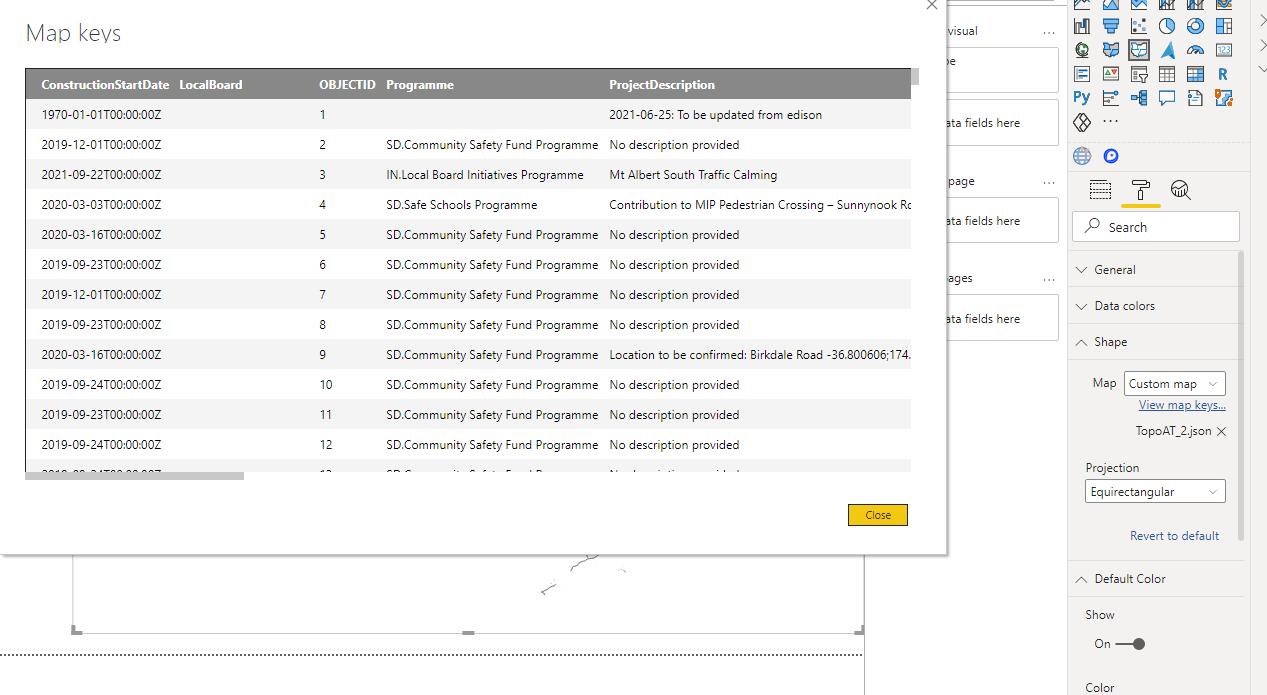
Task: Select the Filled map visual
Action: pos(1110,50)
